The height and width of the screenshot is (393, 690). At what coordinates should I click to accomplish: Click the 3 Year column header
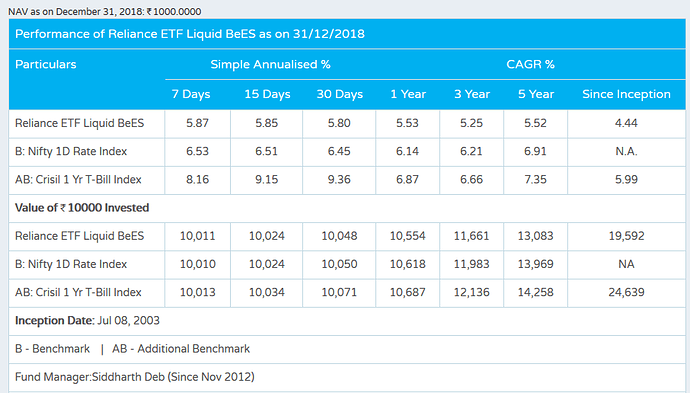(x=472, y=94)
